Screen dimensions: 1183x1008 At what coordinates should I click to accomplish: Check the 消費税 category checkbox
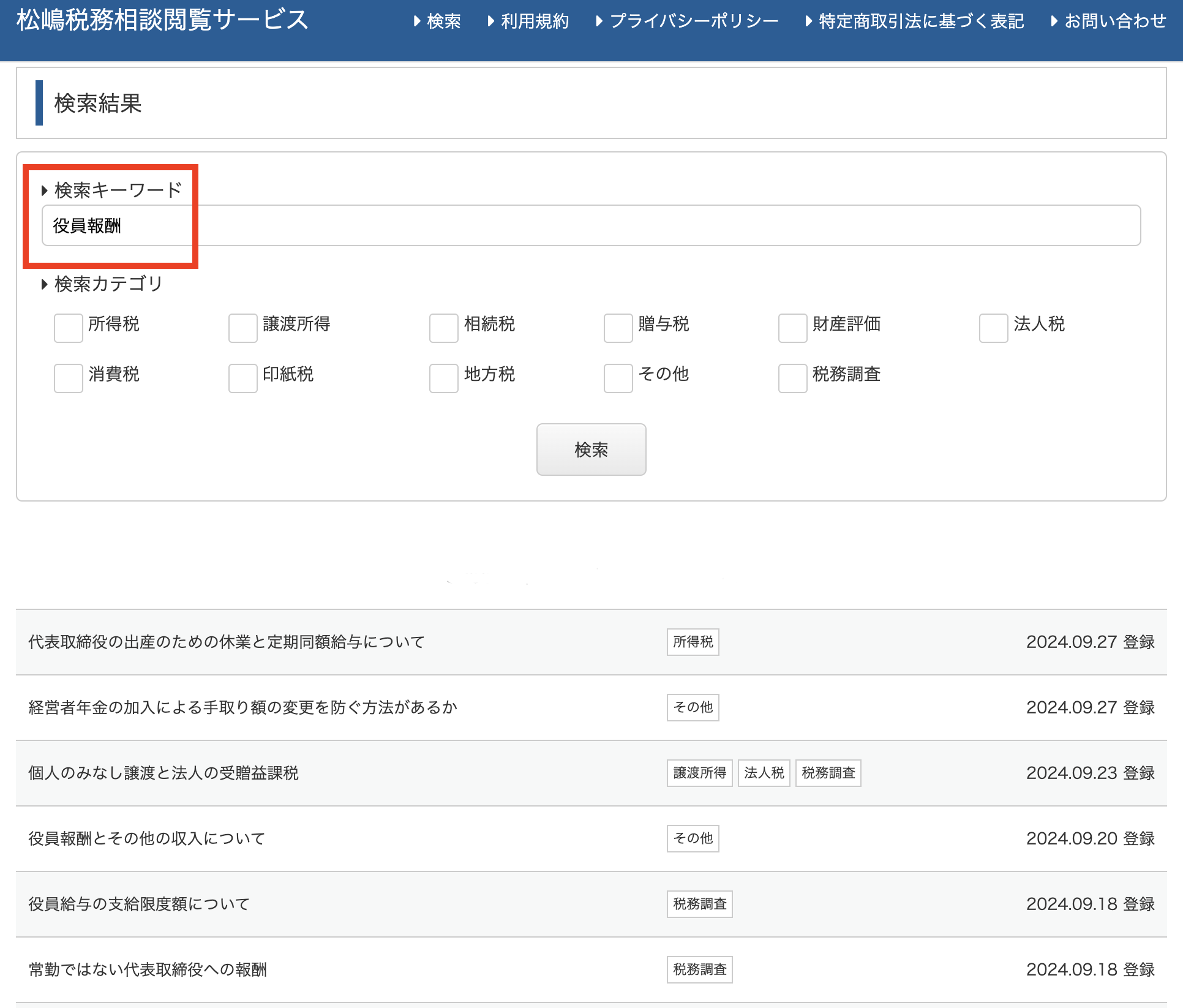tap(69, 378)
